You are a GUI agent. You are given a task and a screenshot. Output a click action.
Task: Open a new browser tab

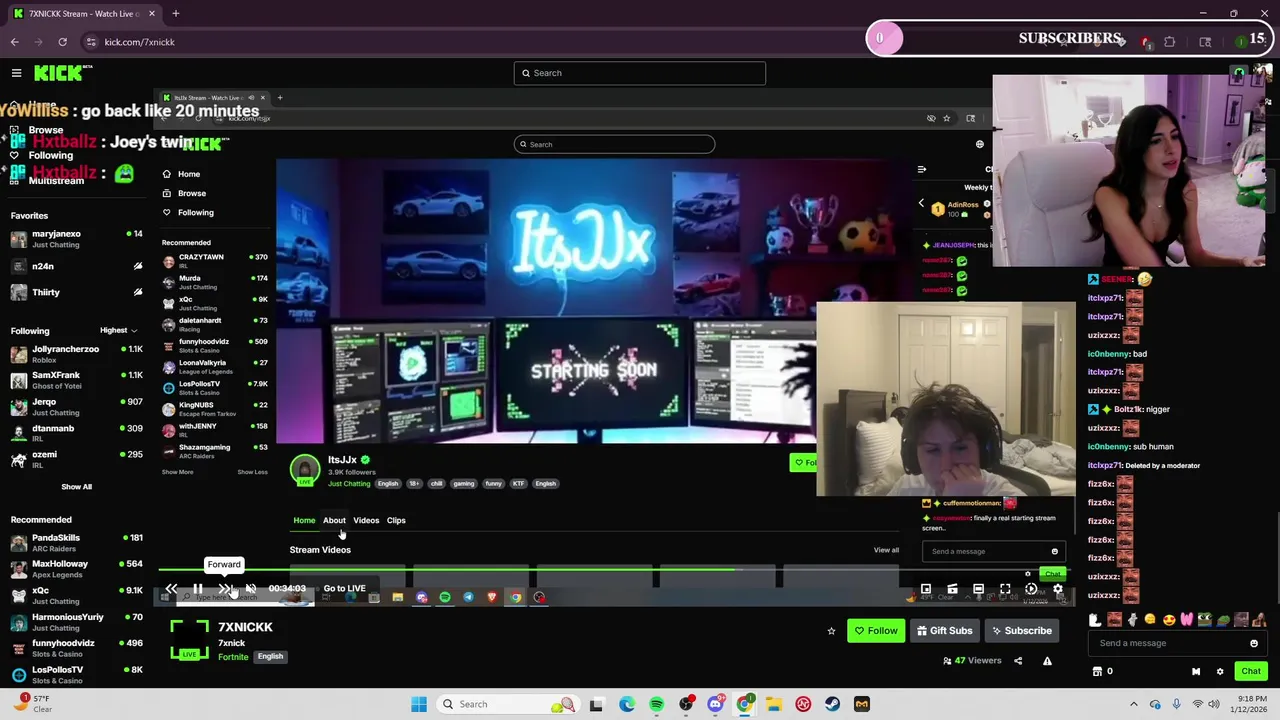point(175,14)
